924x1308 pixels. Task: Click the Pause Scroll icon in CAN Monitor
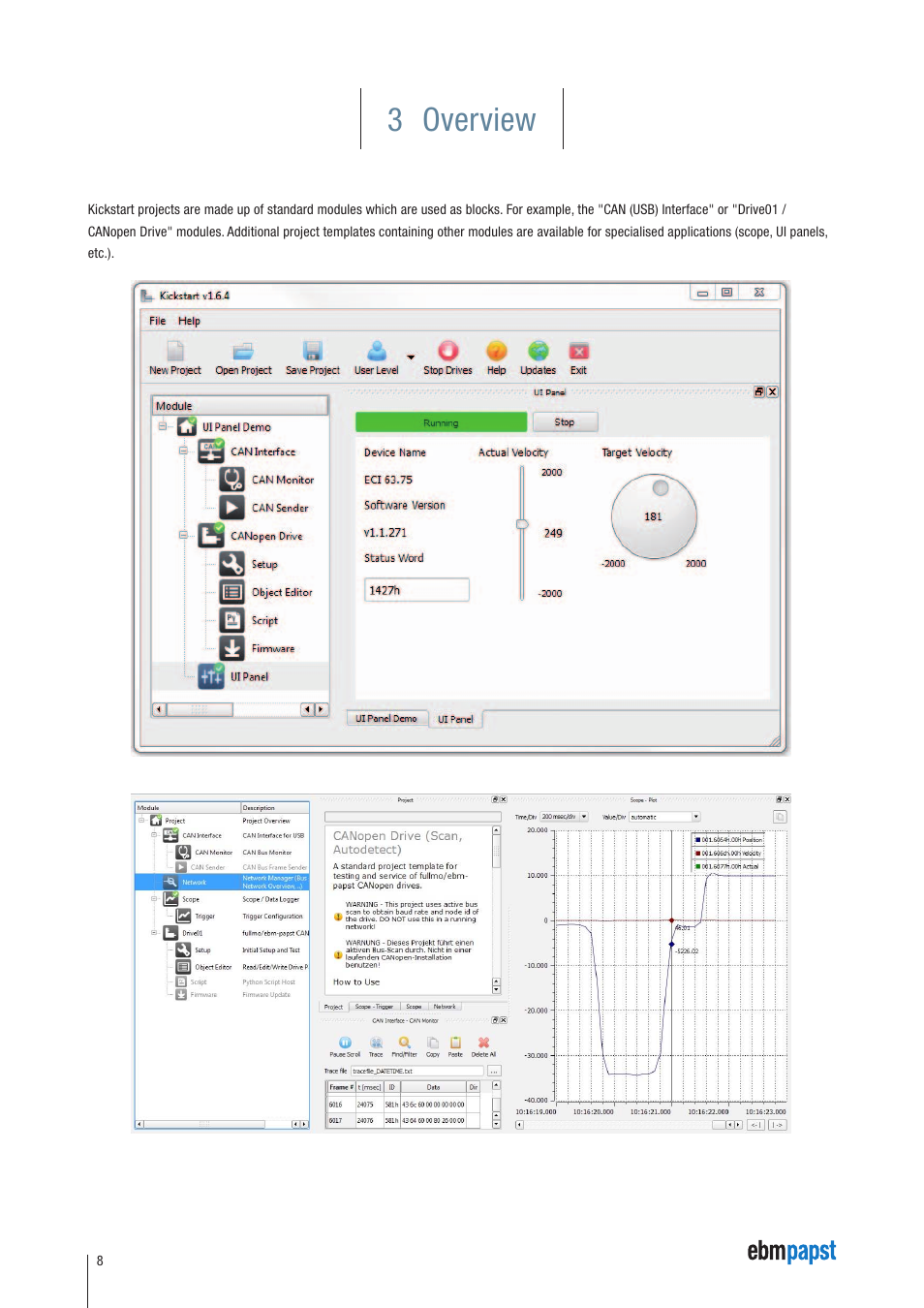pos(345,1043)
